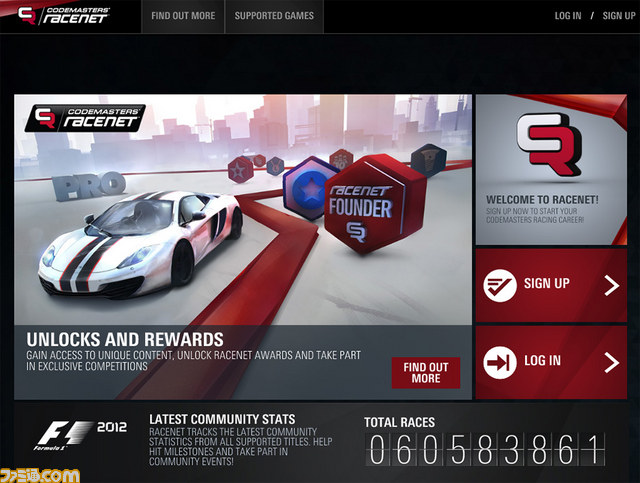Click the Welcome to Racenet! heading
This screenshot has height=483, width=640.
[x=542, y=200]
